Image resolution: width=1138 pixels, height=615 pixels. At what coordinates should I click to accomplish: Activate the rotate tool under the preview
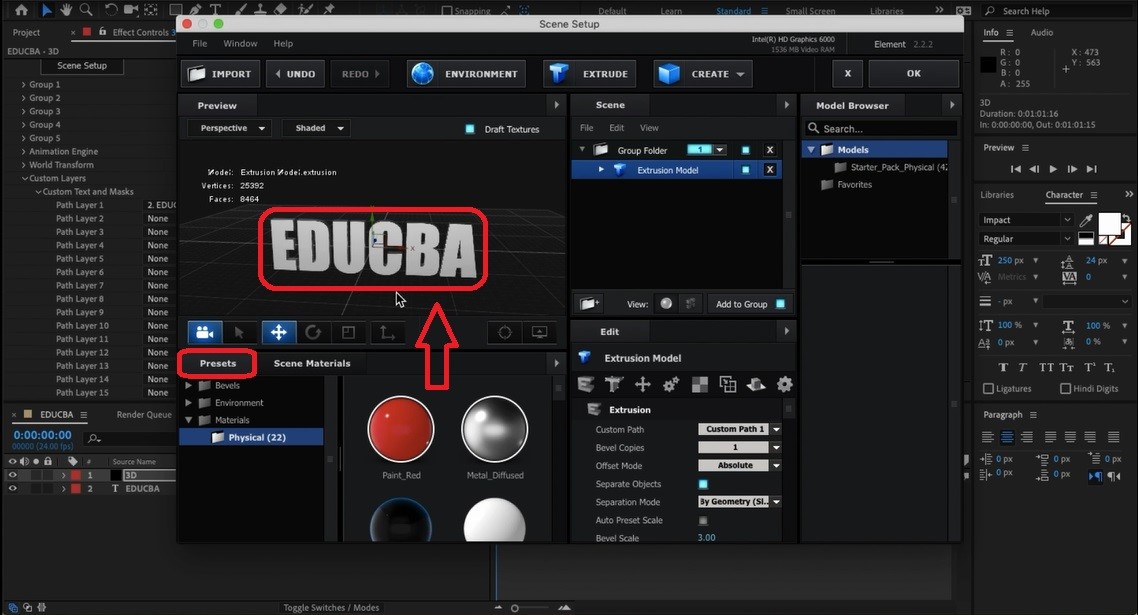coord(314,333)
